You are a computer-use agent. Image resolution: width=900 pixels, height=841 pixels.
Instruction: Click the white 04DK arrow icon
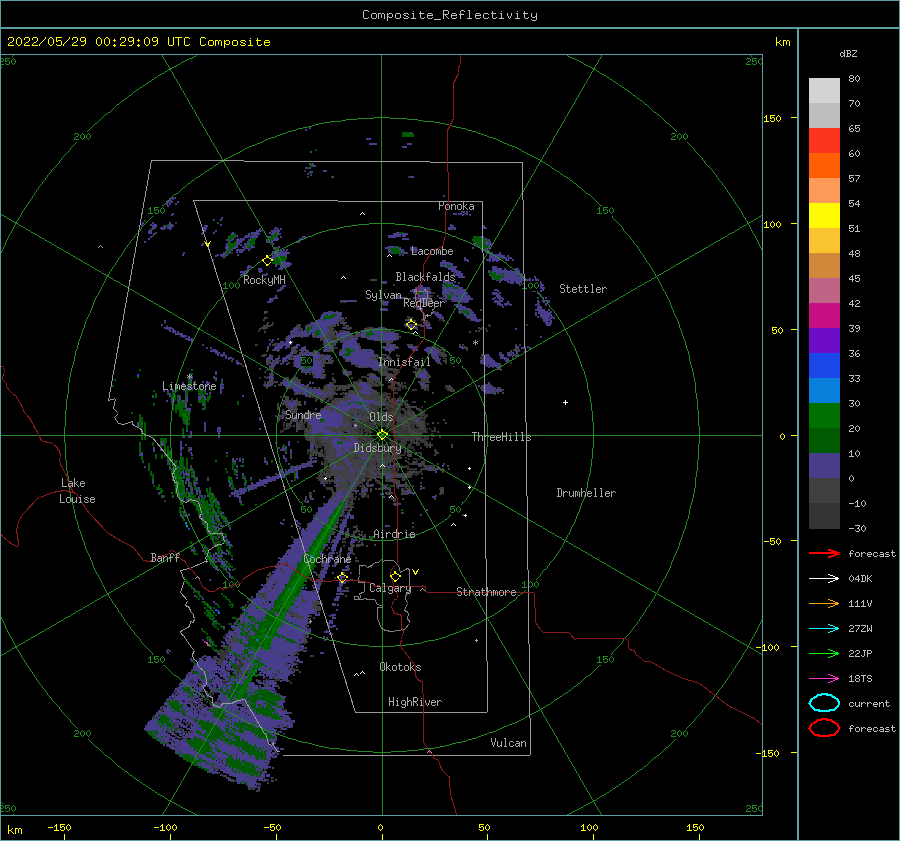point(824,578)
